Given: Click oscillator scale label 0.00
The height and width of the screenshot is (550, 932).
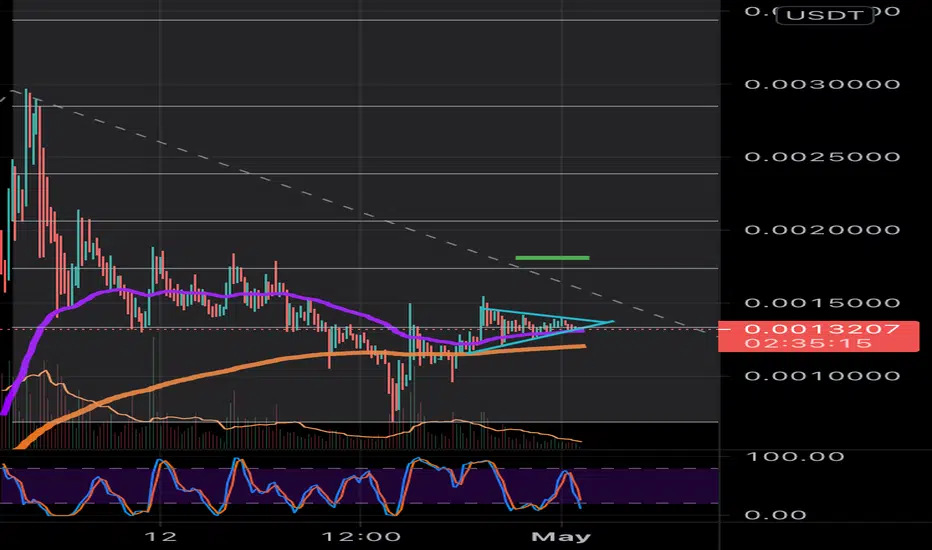Looking at the screenshot, I should click(x=775, y=515).
